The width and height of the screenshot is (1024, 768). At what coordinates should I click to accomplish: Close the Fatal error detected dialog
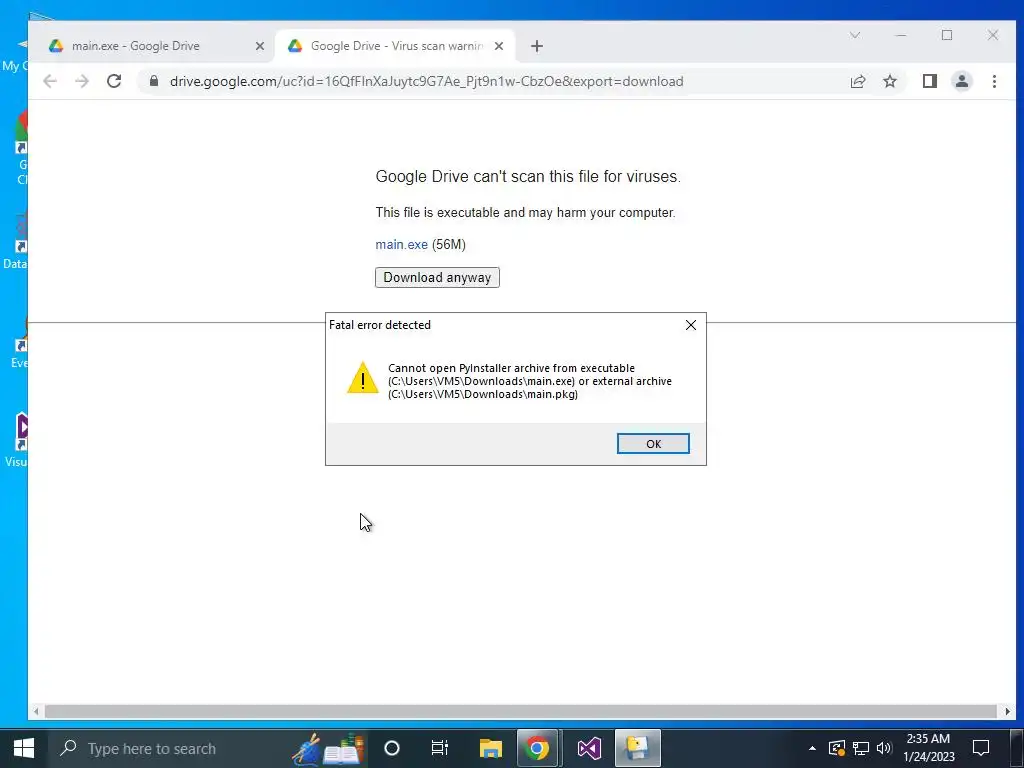pyautogui.click(x=690, y=325)
